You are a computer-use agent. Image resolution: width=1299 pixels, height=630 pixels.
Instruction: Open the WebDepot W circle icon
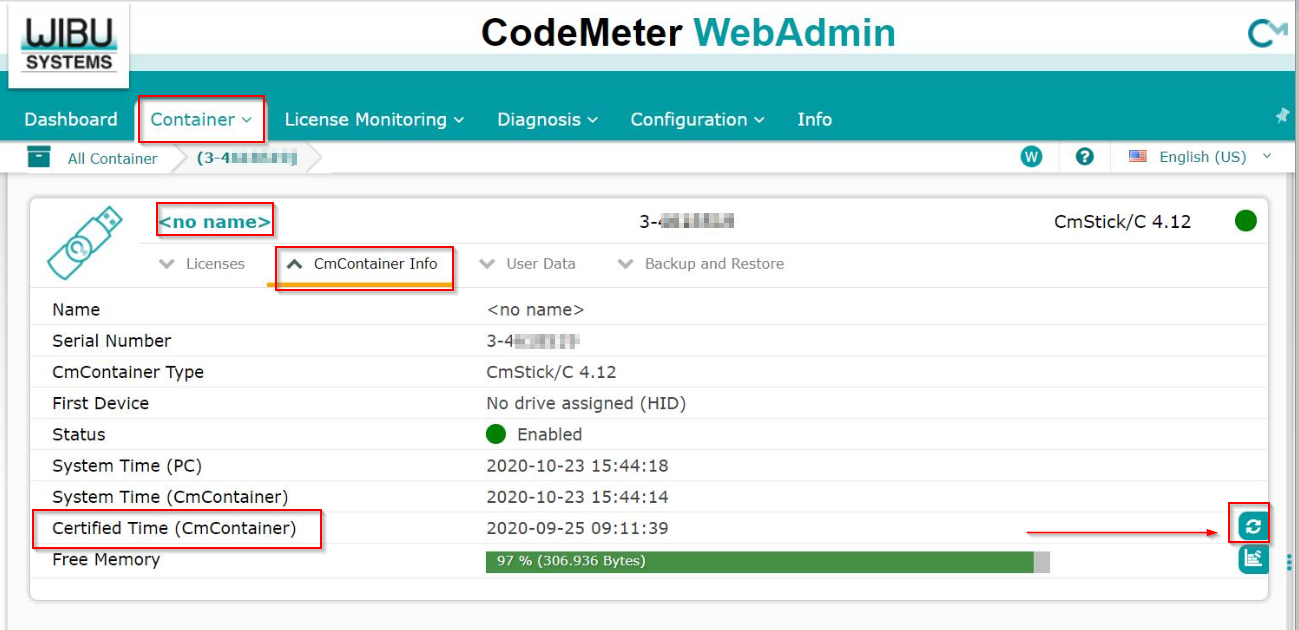pyautogui.click(x=1031, y=157)
